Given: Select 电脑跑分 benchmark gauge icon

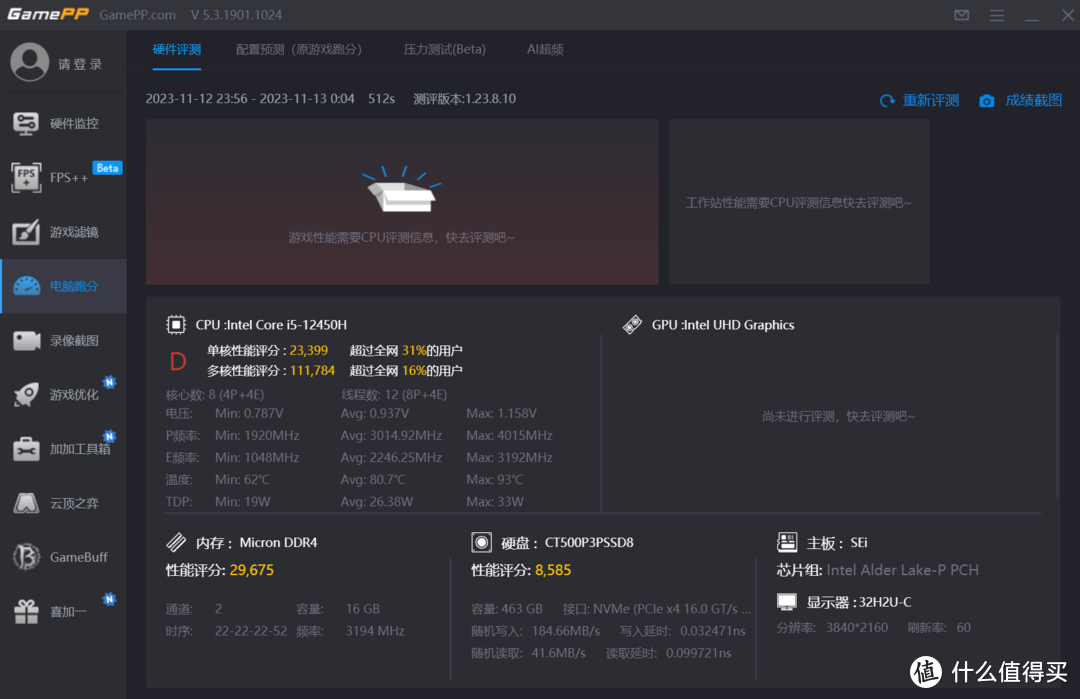Looking at the screenshot, I should point(27,286).
